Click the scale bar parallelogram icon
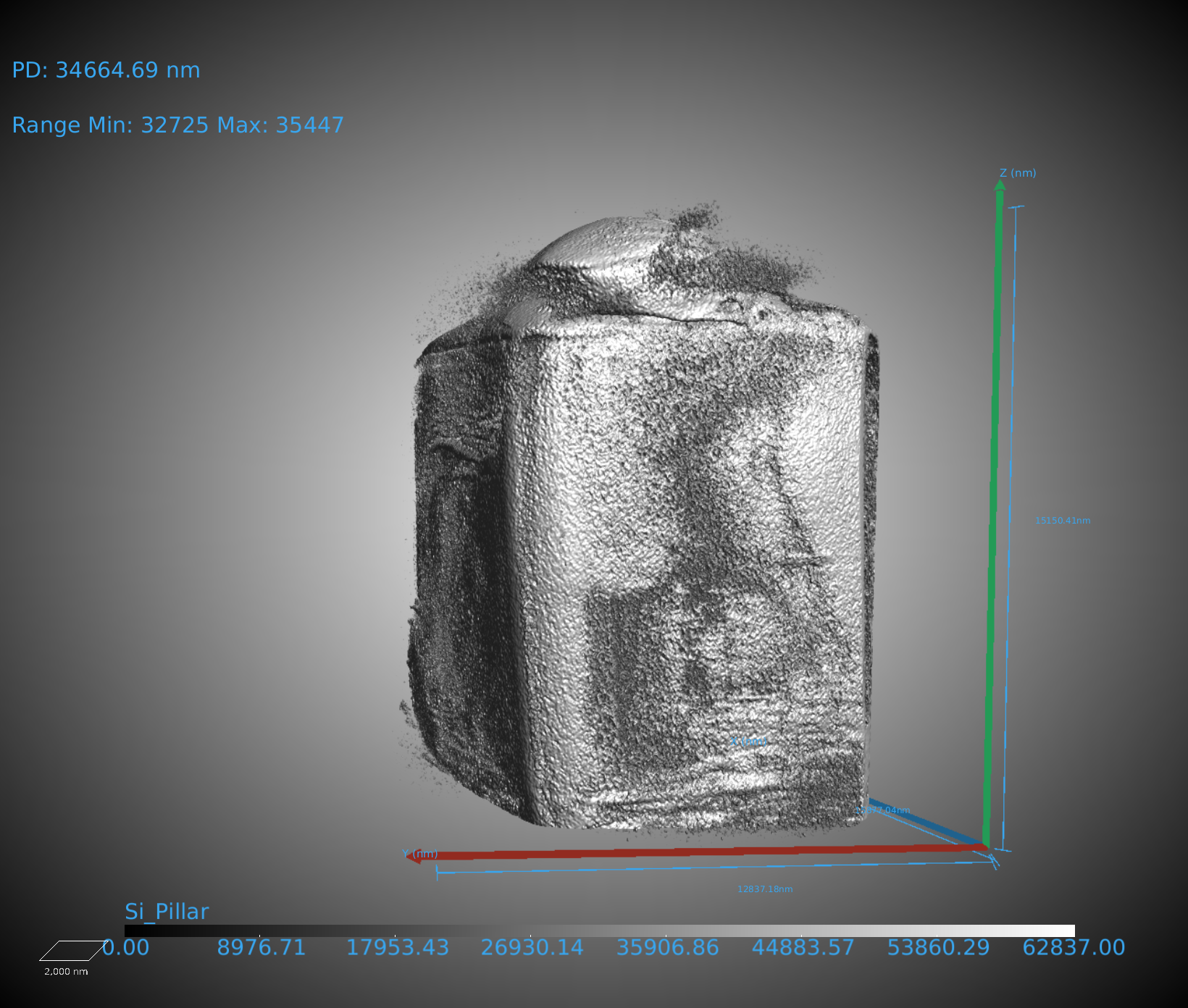This screenshot has width=1188, height=1008. (73, 951)
